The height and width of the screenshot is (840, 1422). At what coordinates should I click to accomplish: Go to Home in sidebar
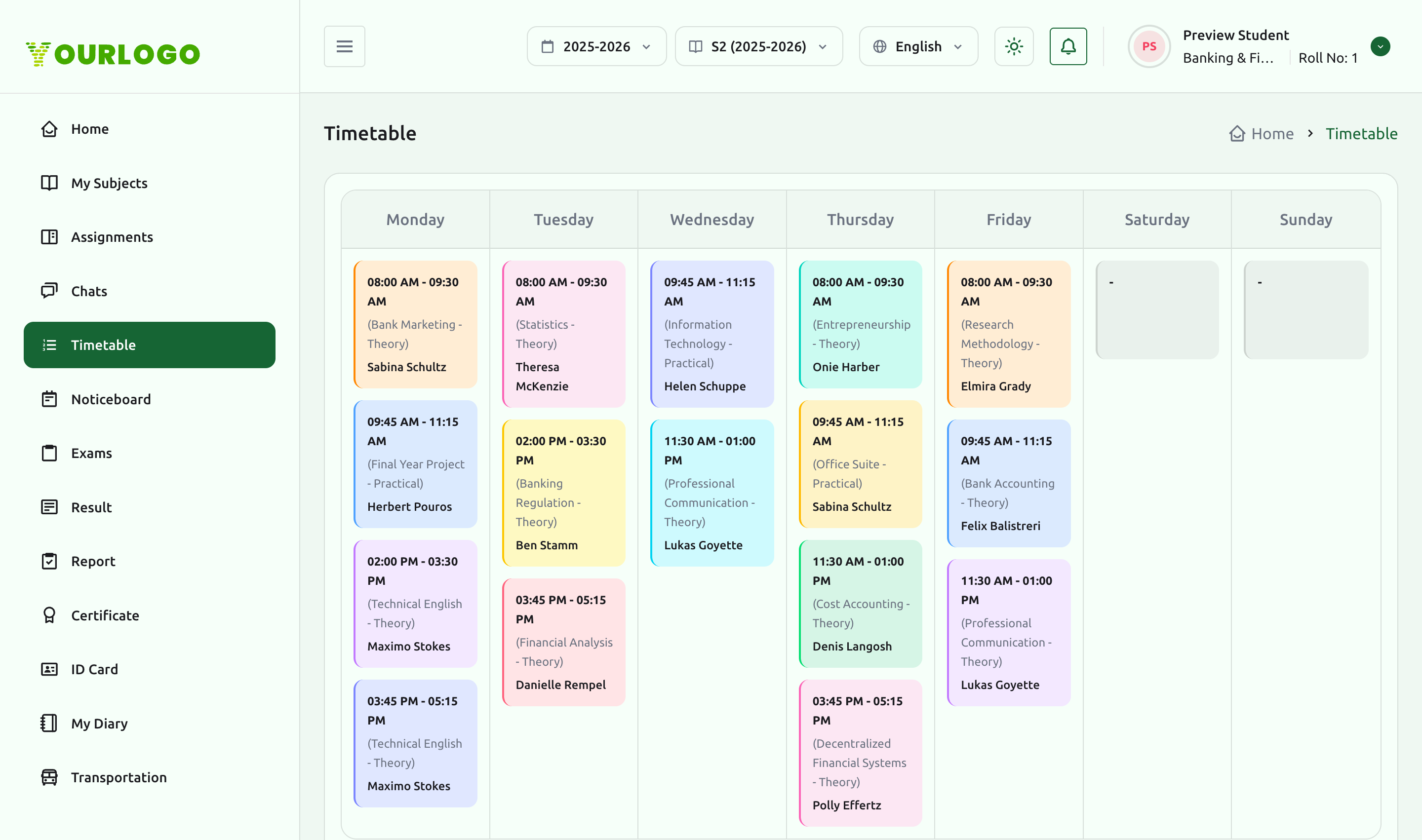150,129
